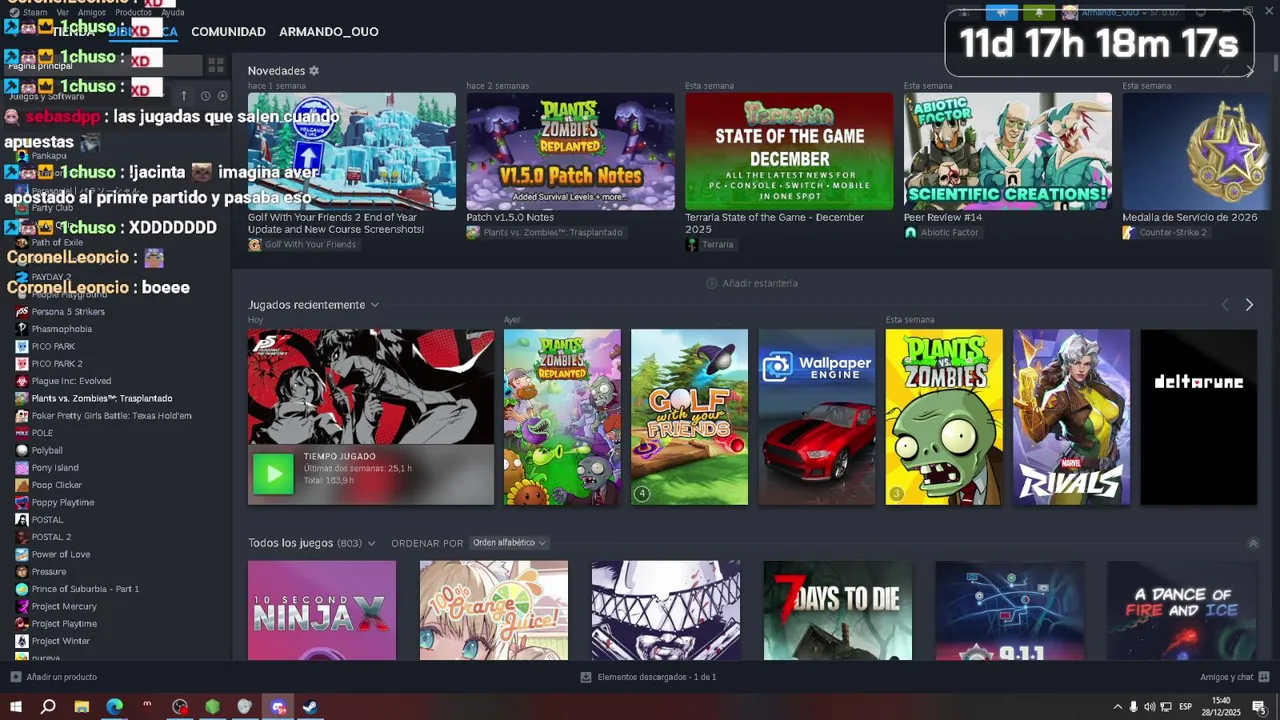Click the recently played next arrow

click(1249, 305)
